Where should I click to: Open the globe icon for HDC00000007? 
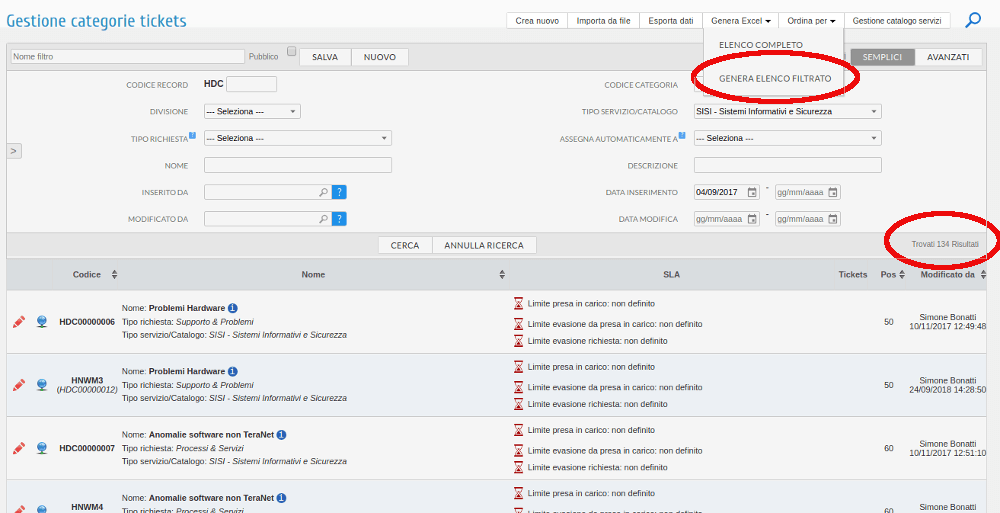pos(41,448)
